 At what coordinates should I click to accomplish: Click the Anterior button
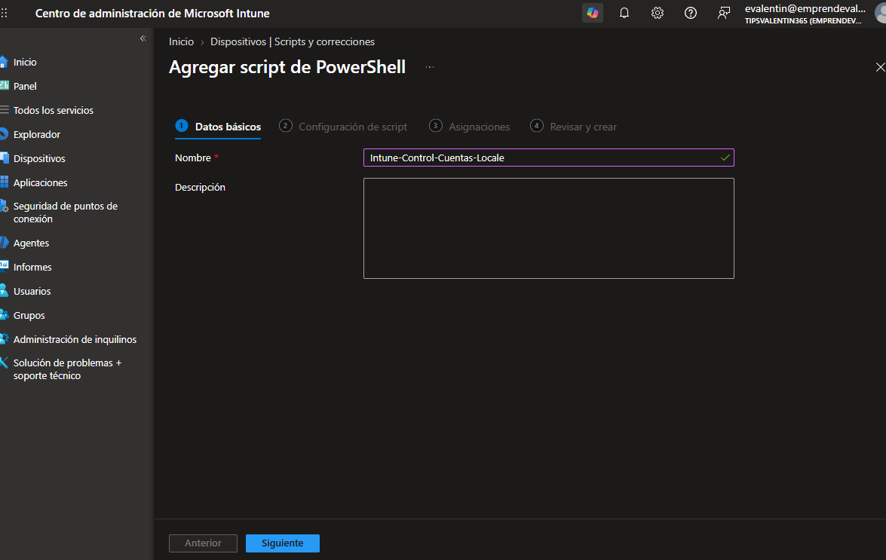(203, 543)
